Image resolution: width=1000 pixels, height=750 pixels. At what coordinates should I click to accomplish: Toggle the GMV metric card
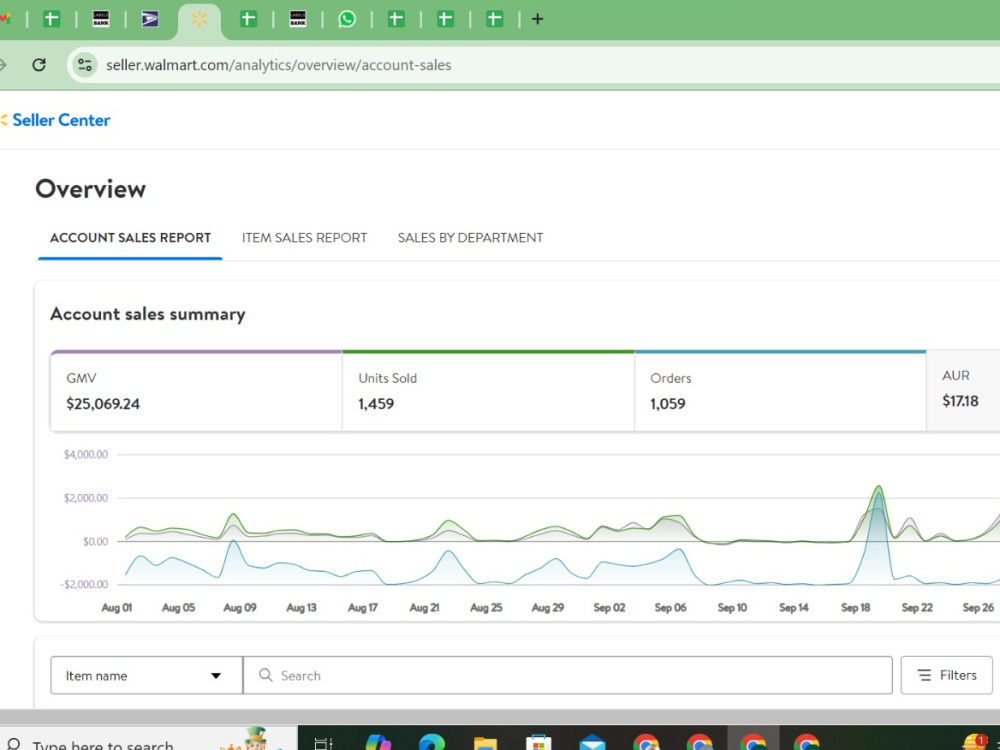pyautogui.click(x=196, y=391)
